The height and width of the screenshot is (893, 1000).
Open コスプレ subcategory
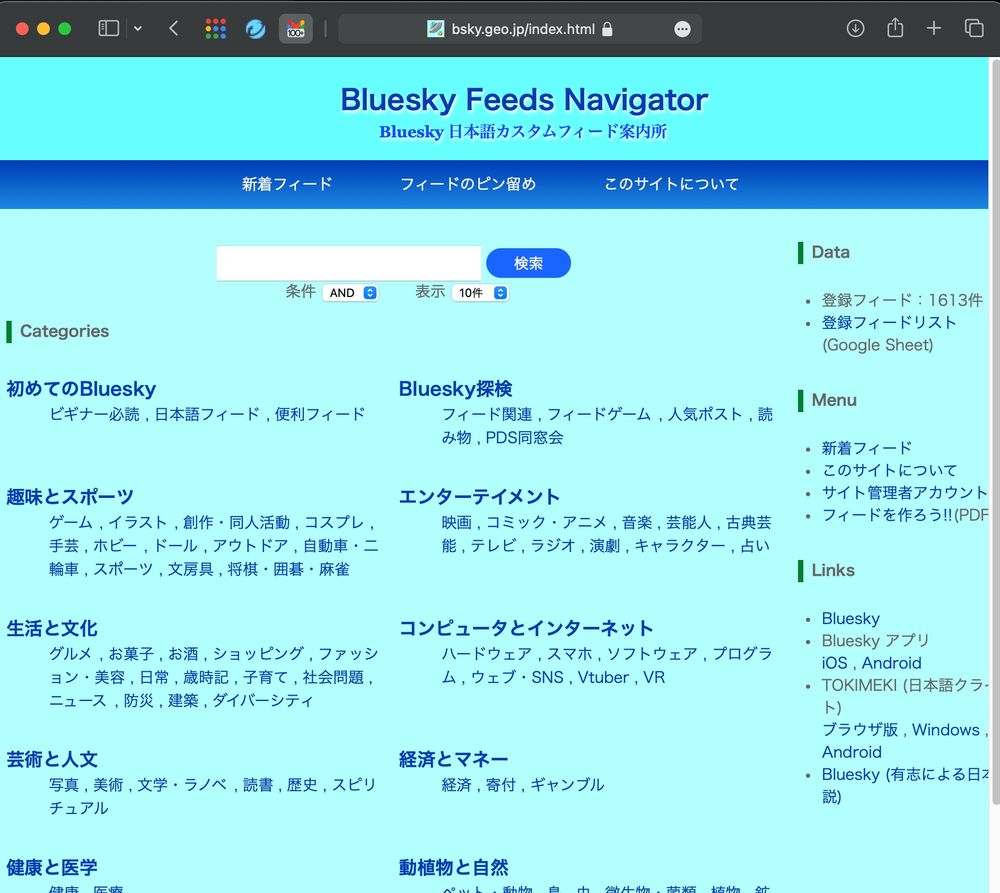coord(334,523)
